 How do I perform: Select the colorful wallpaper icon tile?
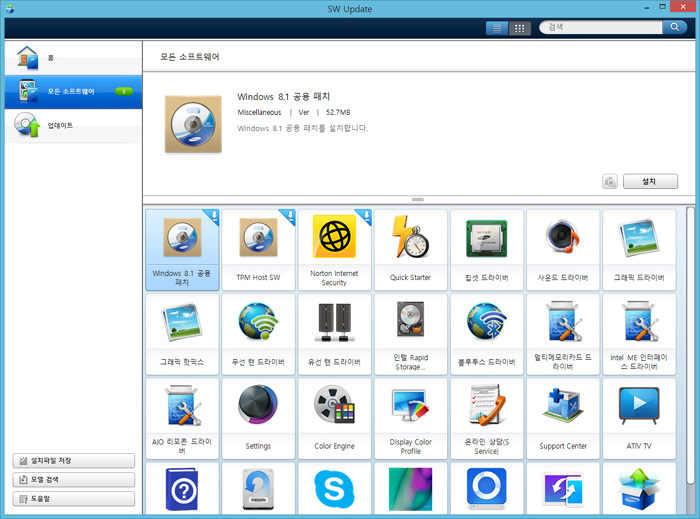411,489
